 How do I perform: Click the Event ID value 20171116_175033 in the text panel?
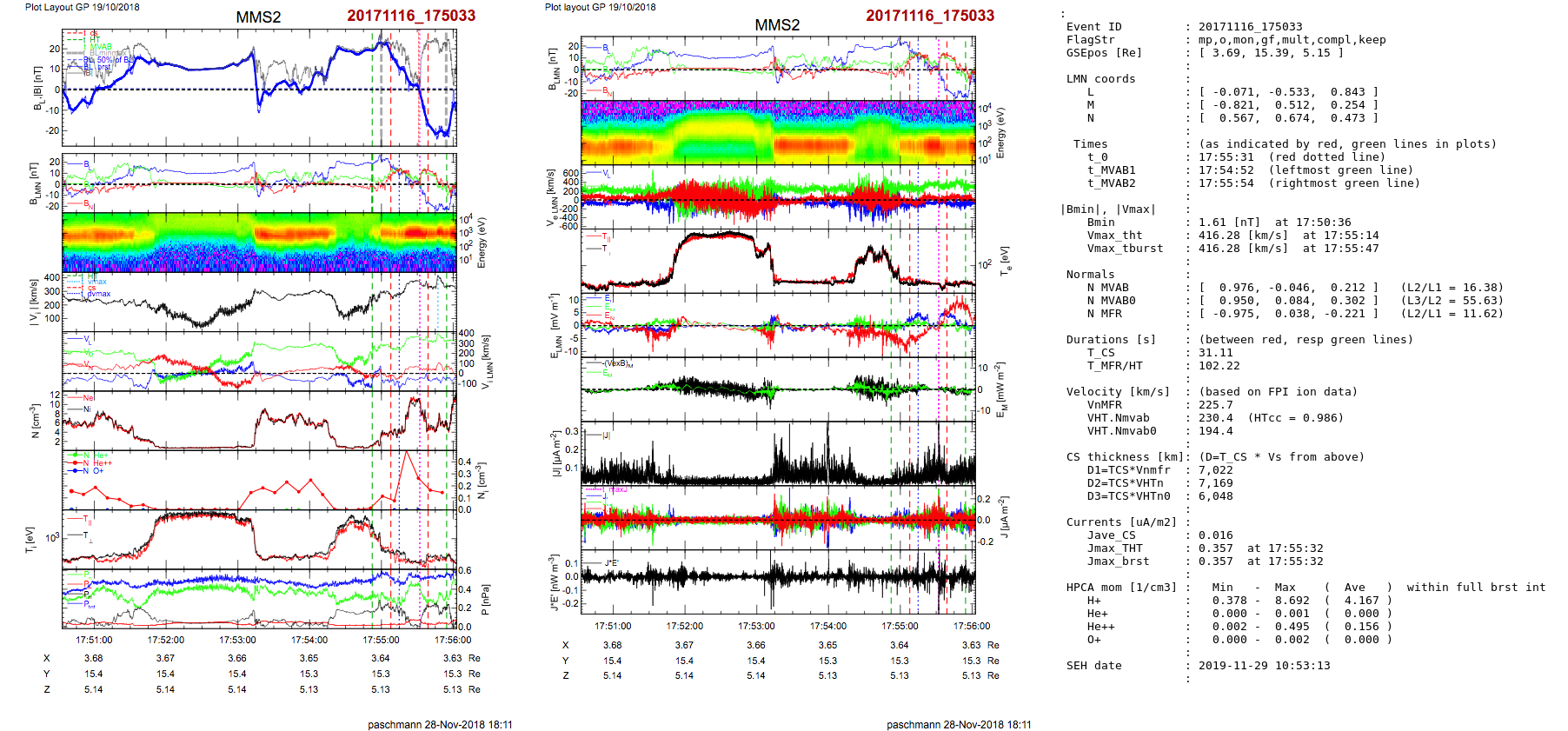point(1251,27)
